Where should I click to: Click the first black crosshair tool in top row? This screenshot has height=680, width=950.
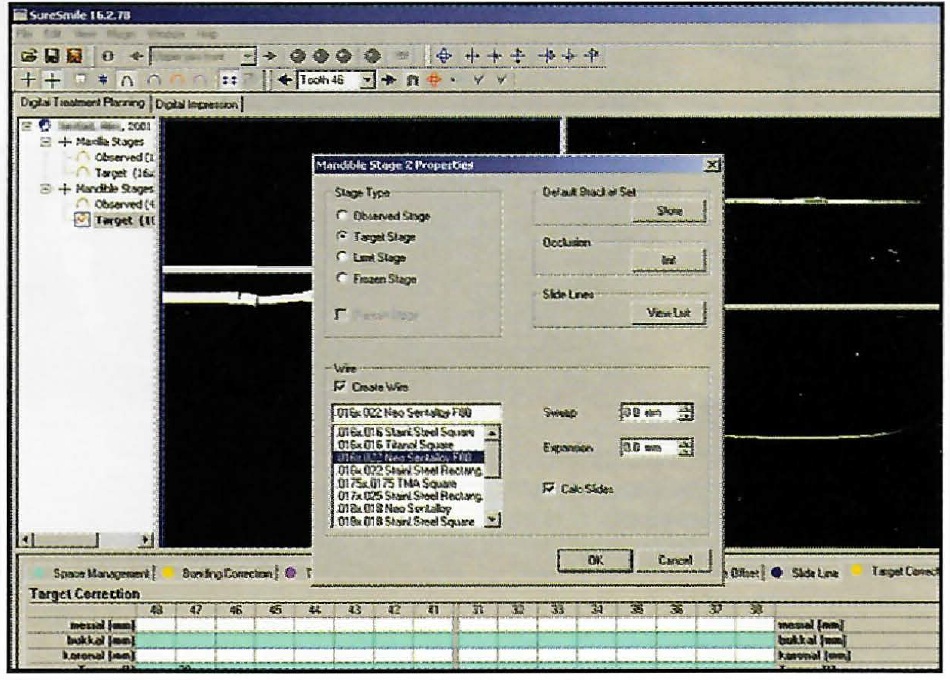(x=472, y=56)
